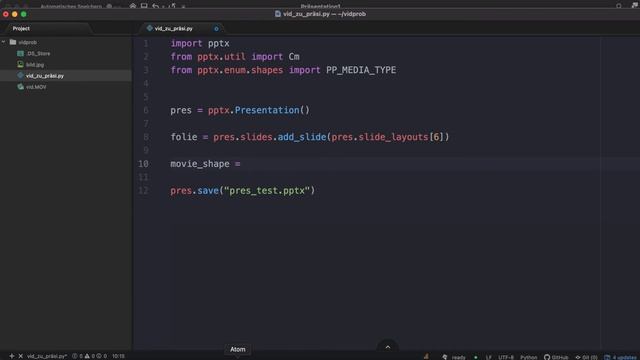Switch to the Project panel tab
640x360 pixels.
coord(21,29)
